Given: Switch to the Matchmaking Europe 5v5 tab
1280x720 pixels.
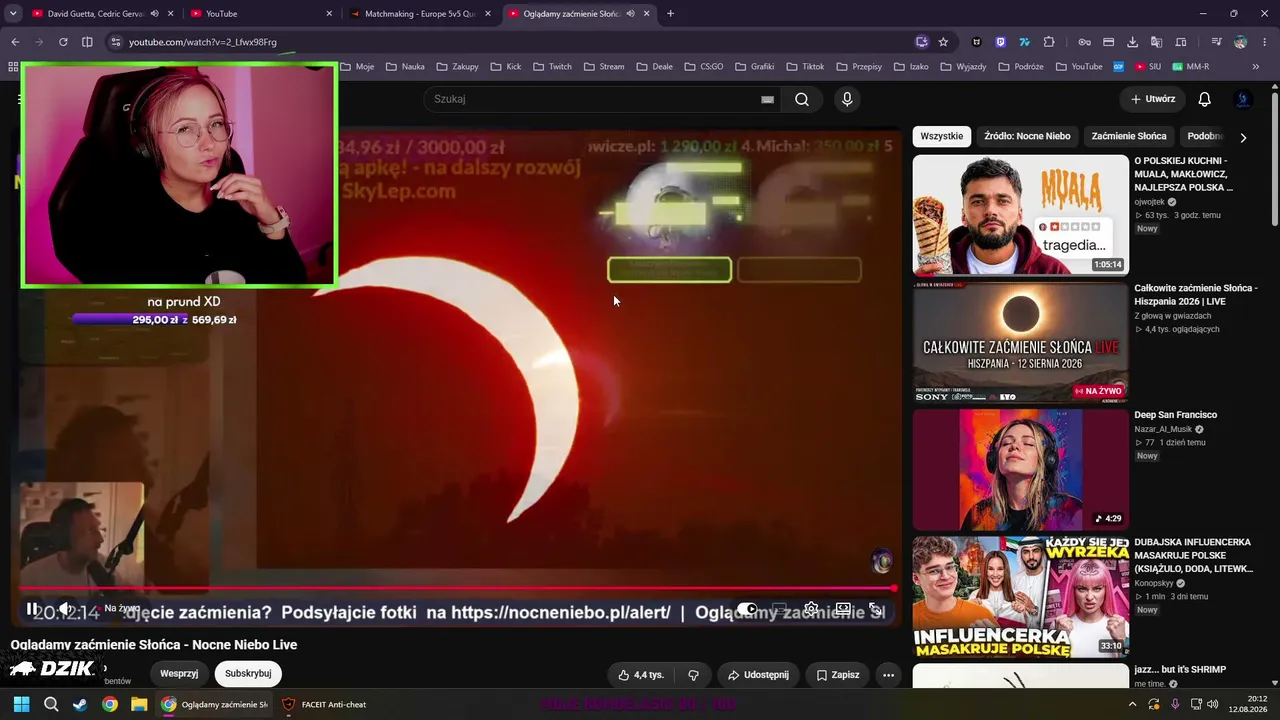Looking at the screenshot, I should [420, 14].
